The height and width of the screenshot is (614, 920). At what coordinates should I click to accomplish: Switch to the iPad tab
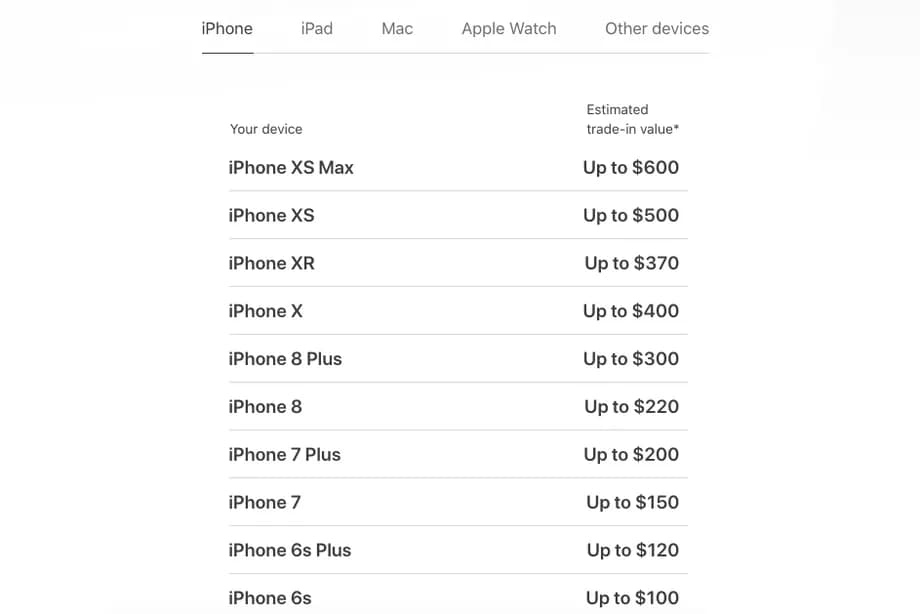pos(316,29)
